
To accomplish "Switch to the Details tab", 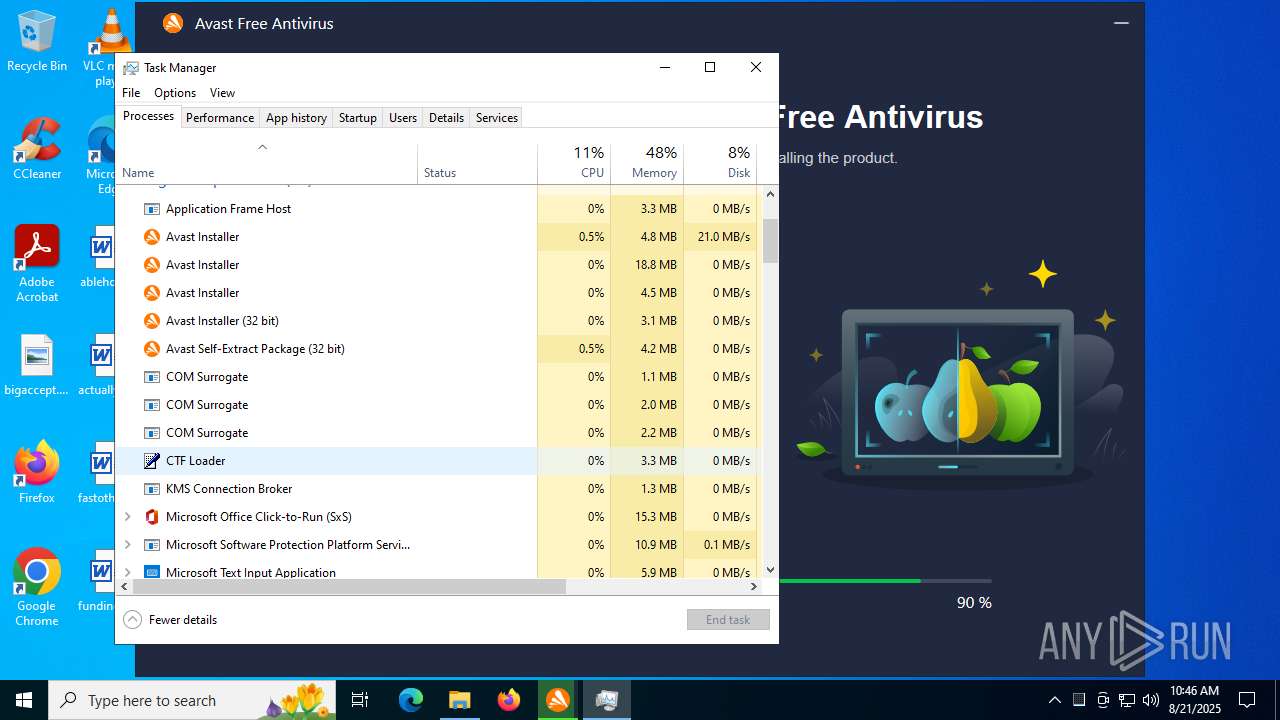I will click(x=446, y=118).
